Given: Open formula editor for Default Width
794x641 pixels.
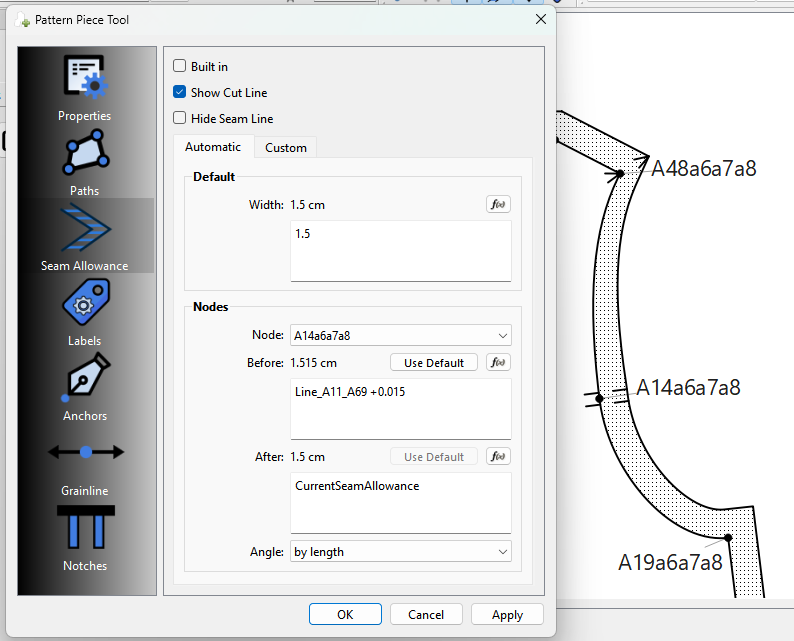Looking at the screenshot, I should (498, 205).
